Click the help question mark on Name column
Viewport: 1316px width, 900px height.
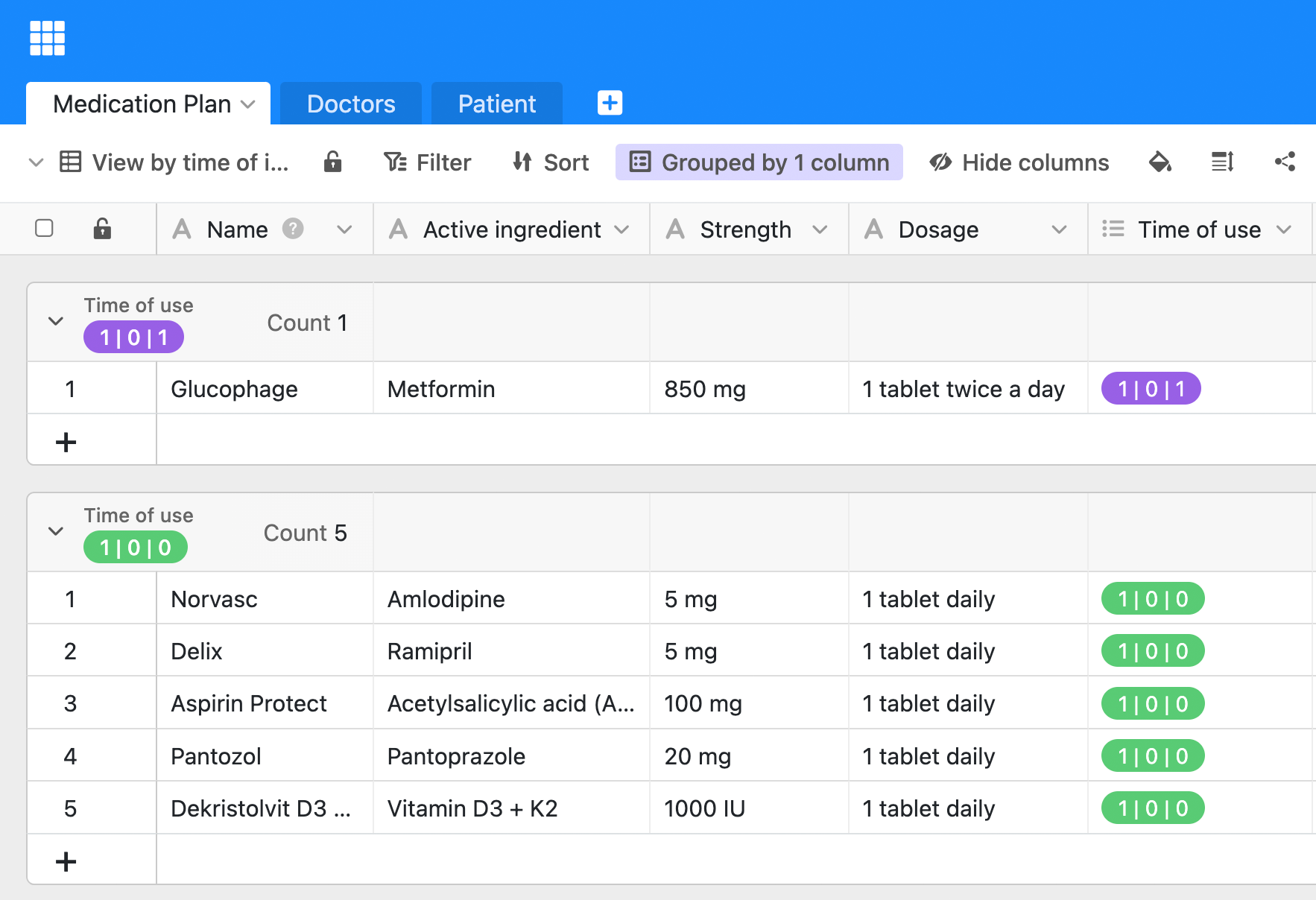pos(293,229)
